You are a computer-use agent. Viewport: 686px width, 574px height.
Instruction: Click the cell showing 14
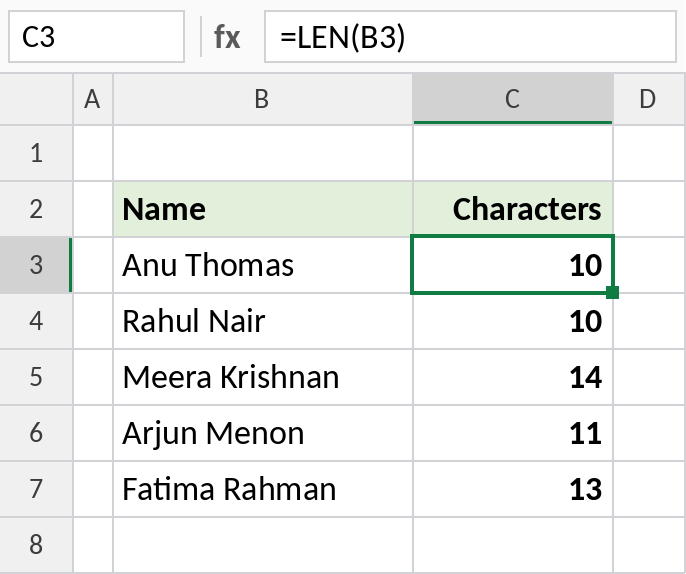513,377
